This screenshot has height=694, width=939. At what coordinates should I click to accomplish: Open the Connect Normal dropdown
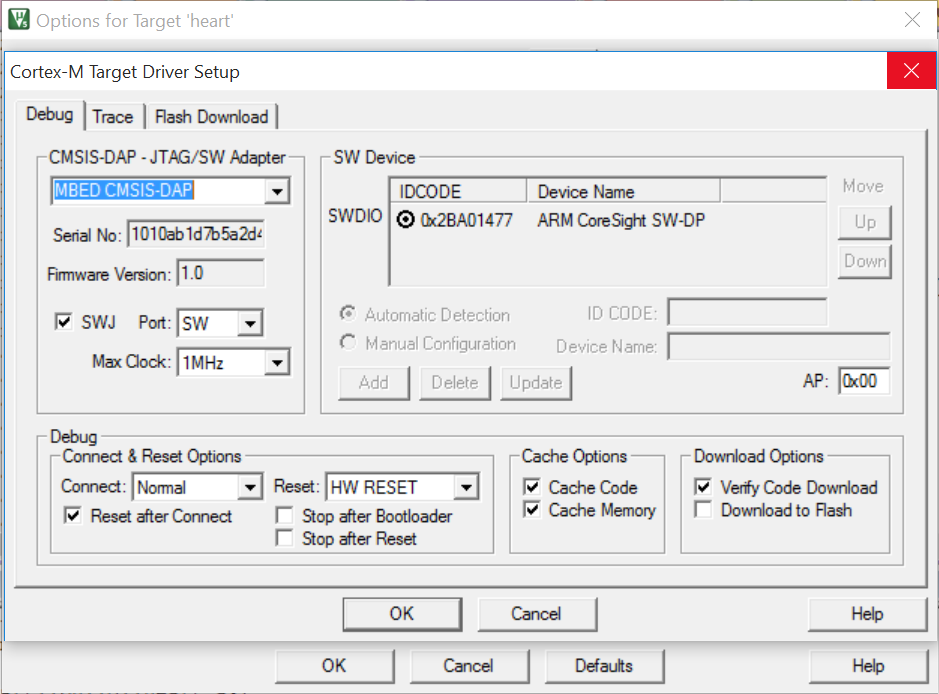250,488
